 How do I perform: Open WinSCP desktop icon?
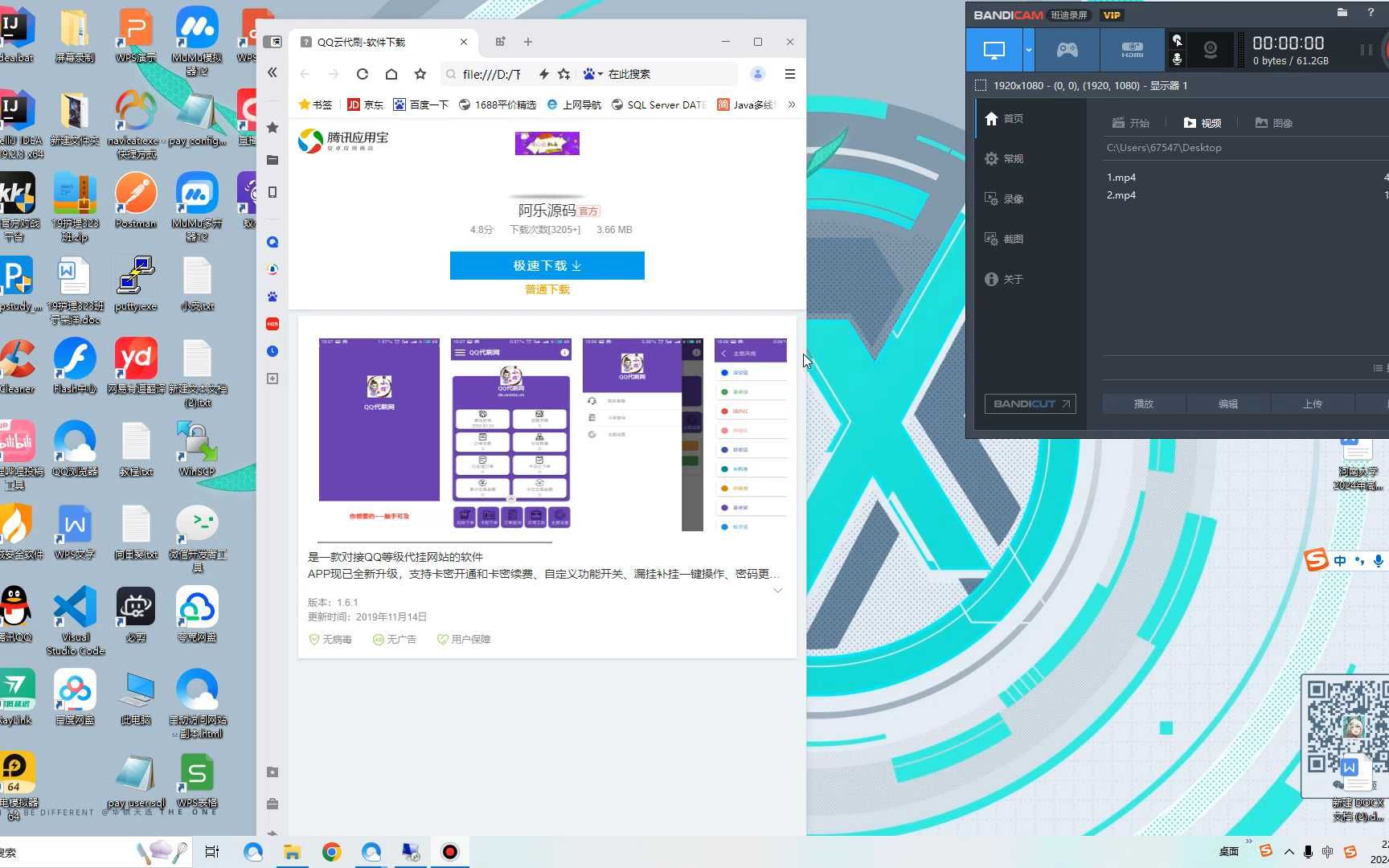point(197,448)
